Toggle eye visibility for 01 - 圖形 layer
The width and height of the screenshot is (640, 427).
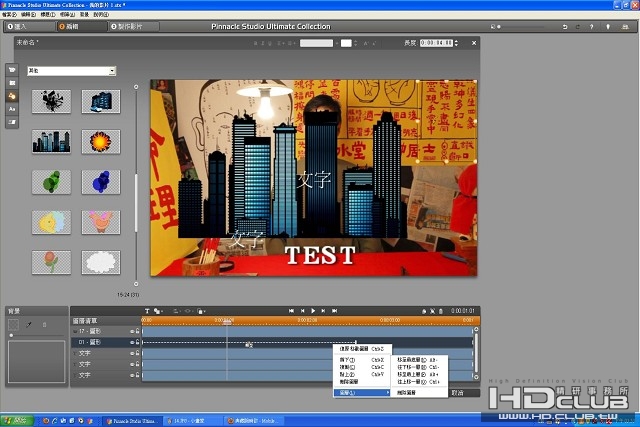132,342
